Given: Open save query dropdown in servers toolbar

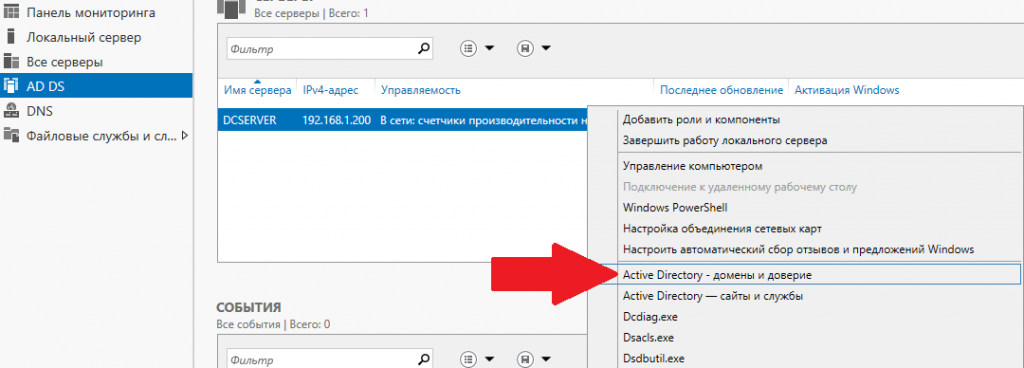Looking at the screenshot, I should click(x=534, y=48).
